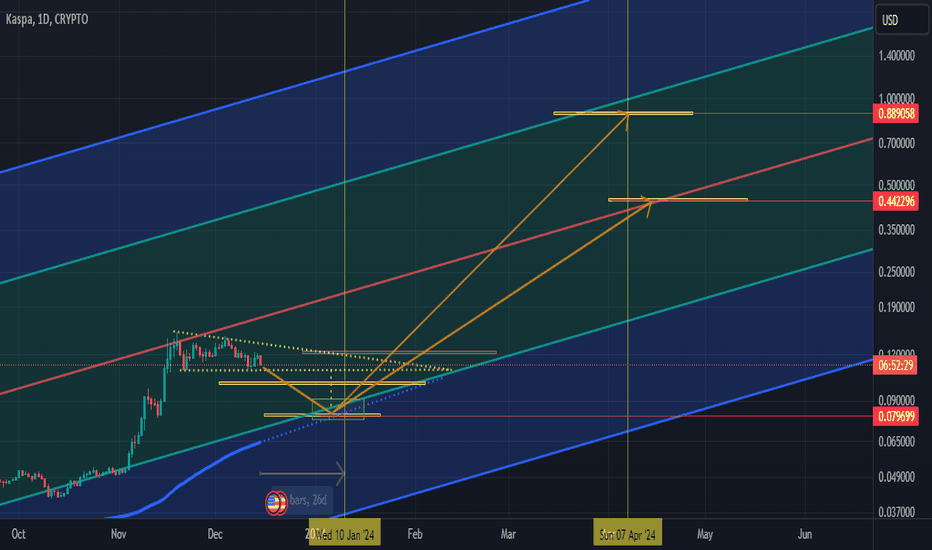Select the 0.889058 price label
Image resolution: width=932 pixels, height=550 pixels.
pos(896,114)
